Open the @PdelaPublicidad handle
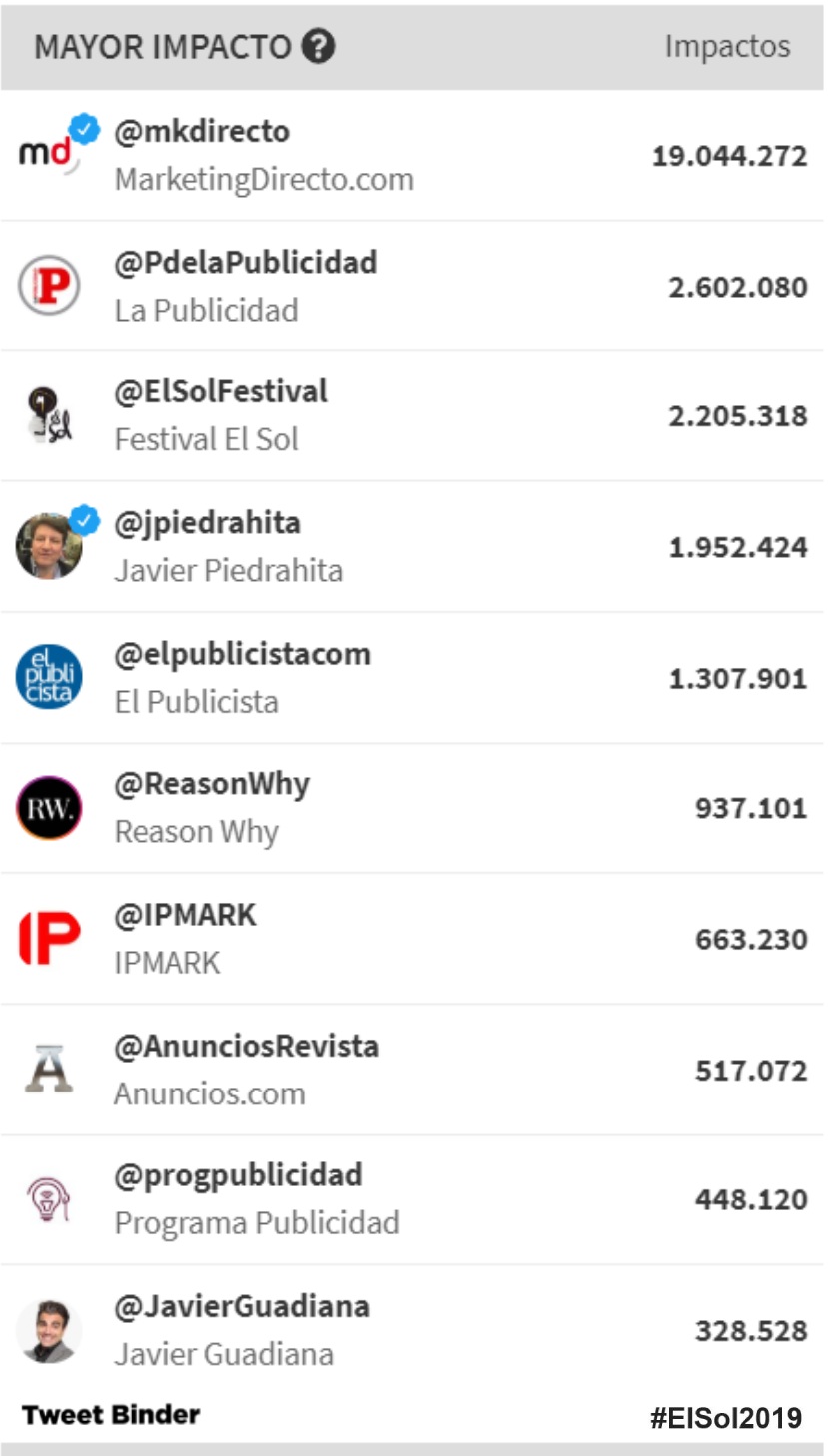Image resolution: width=828 pixels, height=1456 pixels. coord(245,262)
